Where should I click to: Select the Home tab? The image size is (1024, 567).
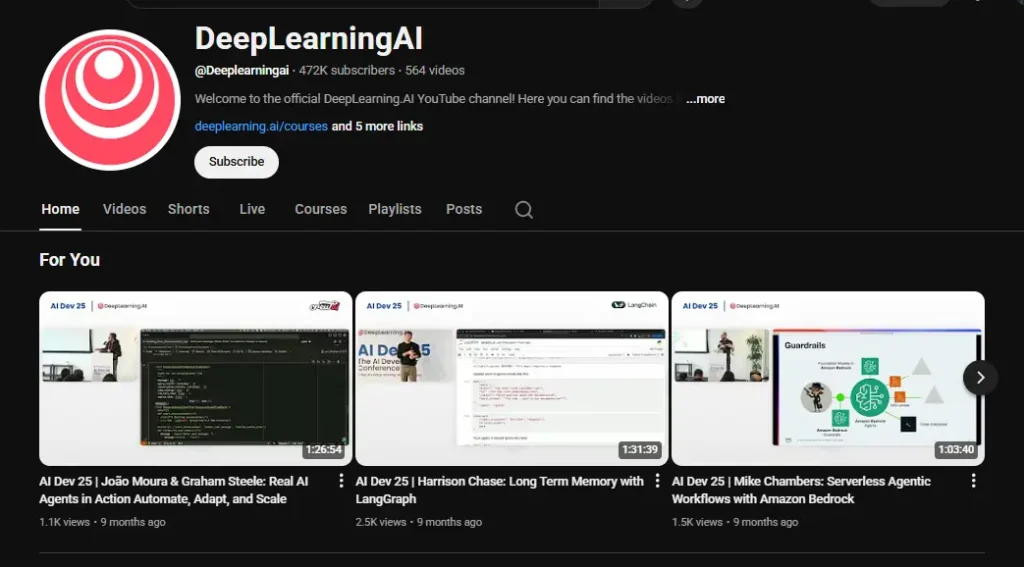[x=60, y=210]
